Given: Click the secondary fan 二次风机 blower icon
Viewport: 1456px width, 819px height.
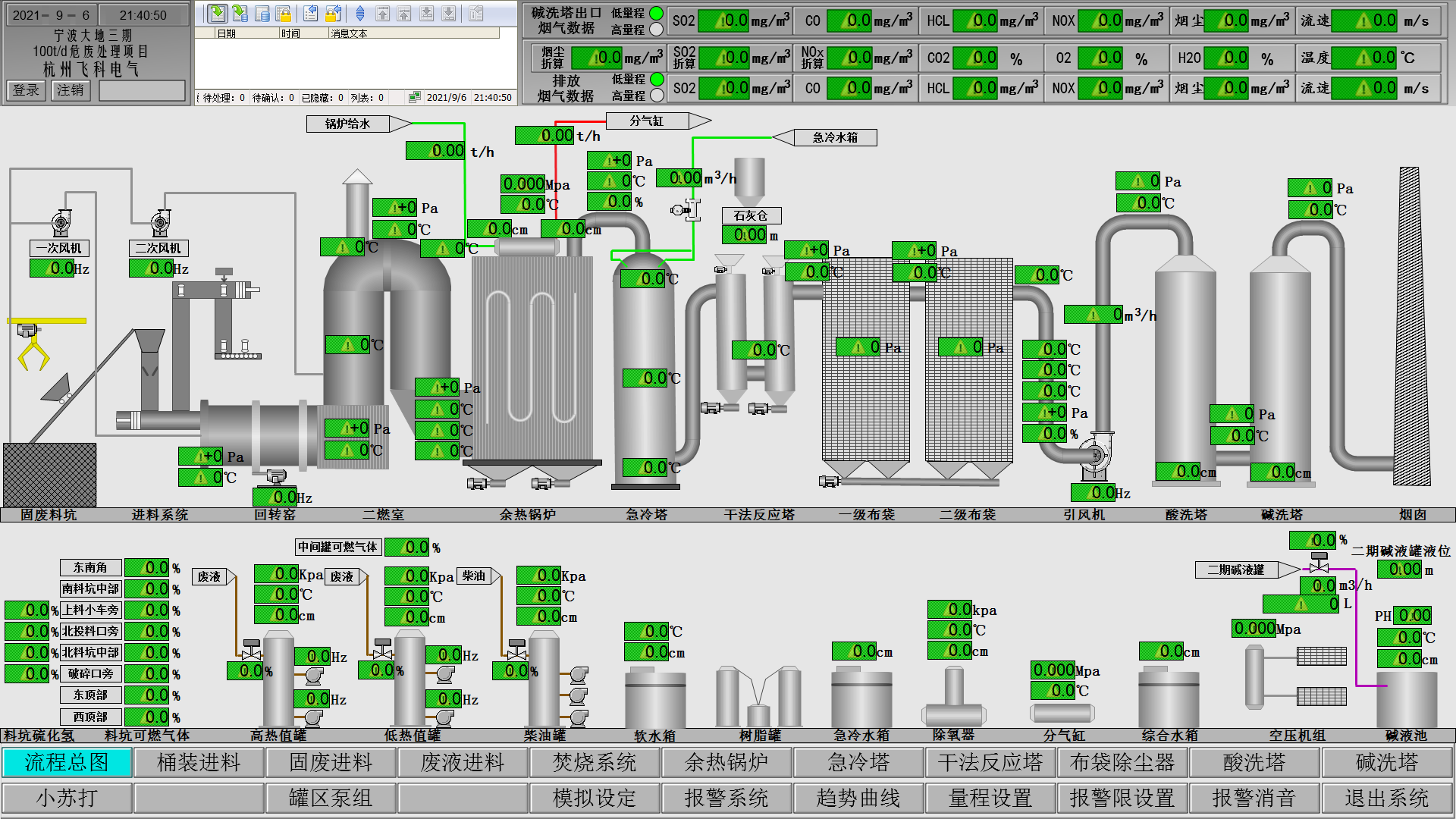Looking at the screenshot, I should (159, 223).
